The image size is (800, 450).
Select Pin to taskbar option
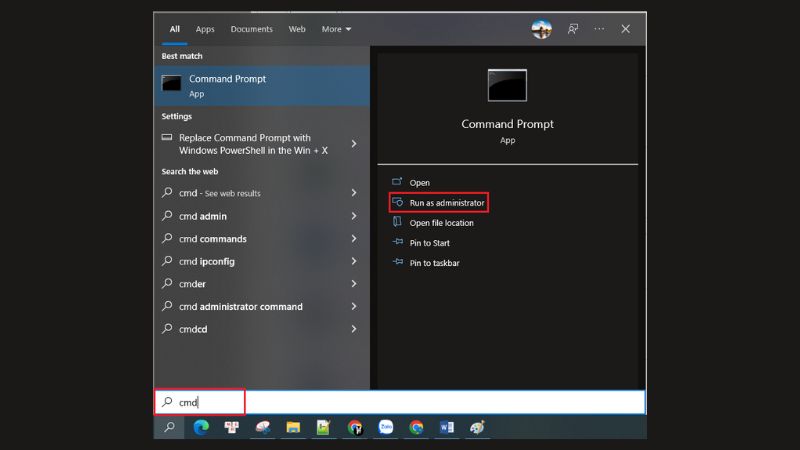point(434,263)
